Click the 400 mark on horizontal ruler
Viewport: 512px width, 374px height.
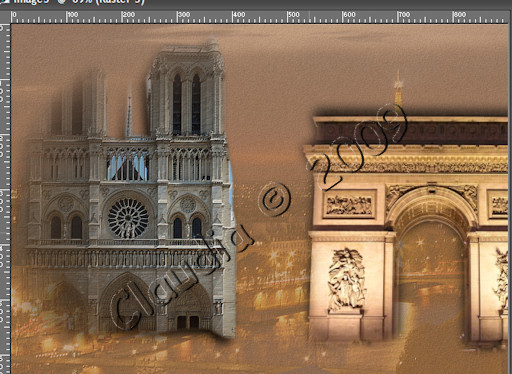[x=239, y=15]
